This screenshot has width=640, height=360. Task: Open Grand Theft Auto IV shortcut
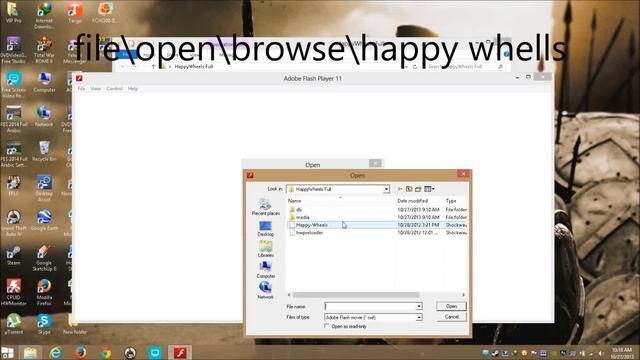(x=13, y=223)
